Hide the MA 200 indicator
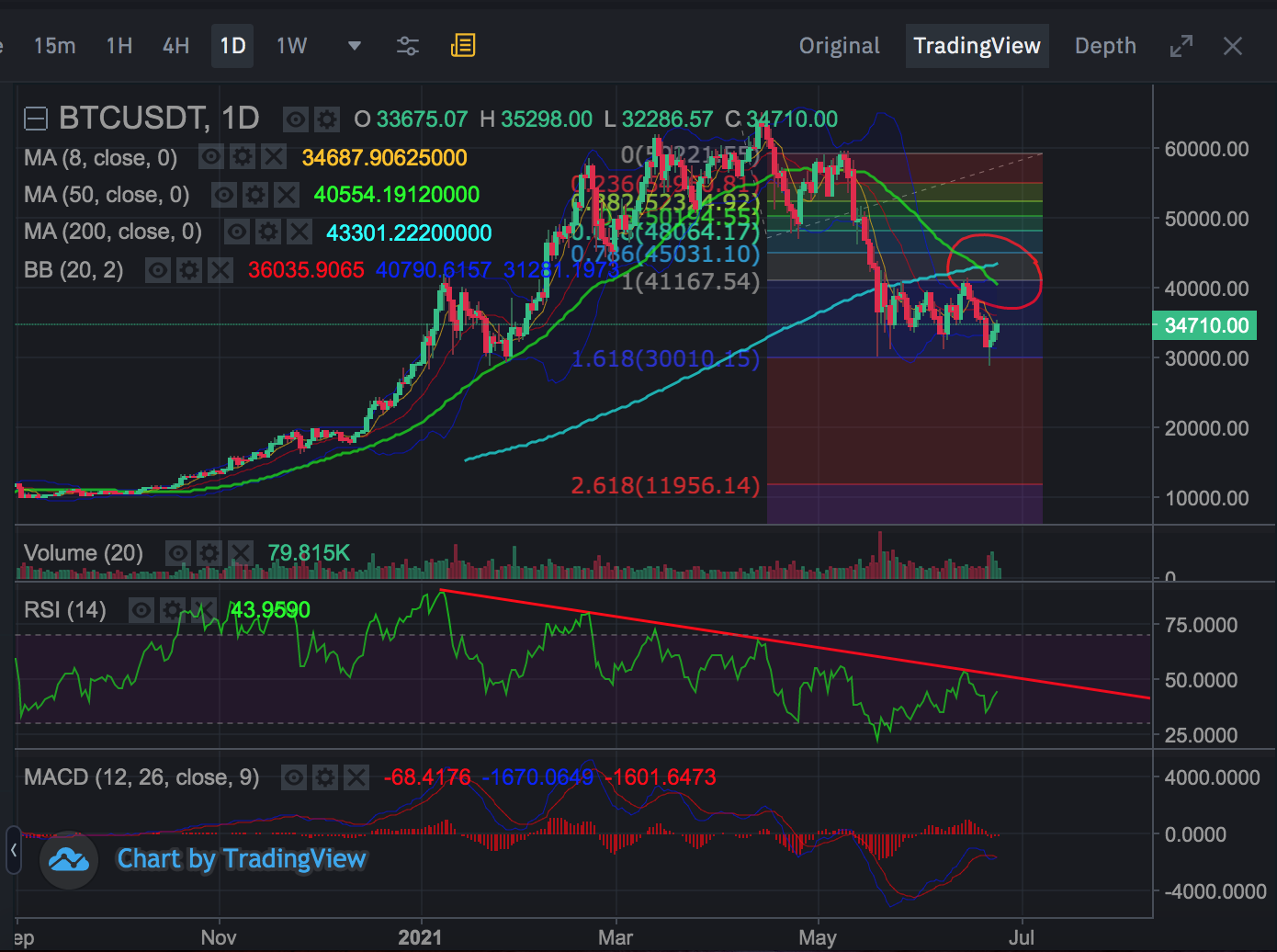 (237, 232)
